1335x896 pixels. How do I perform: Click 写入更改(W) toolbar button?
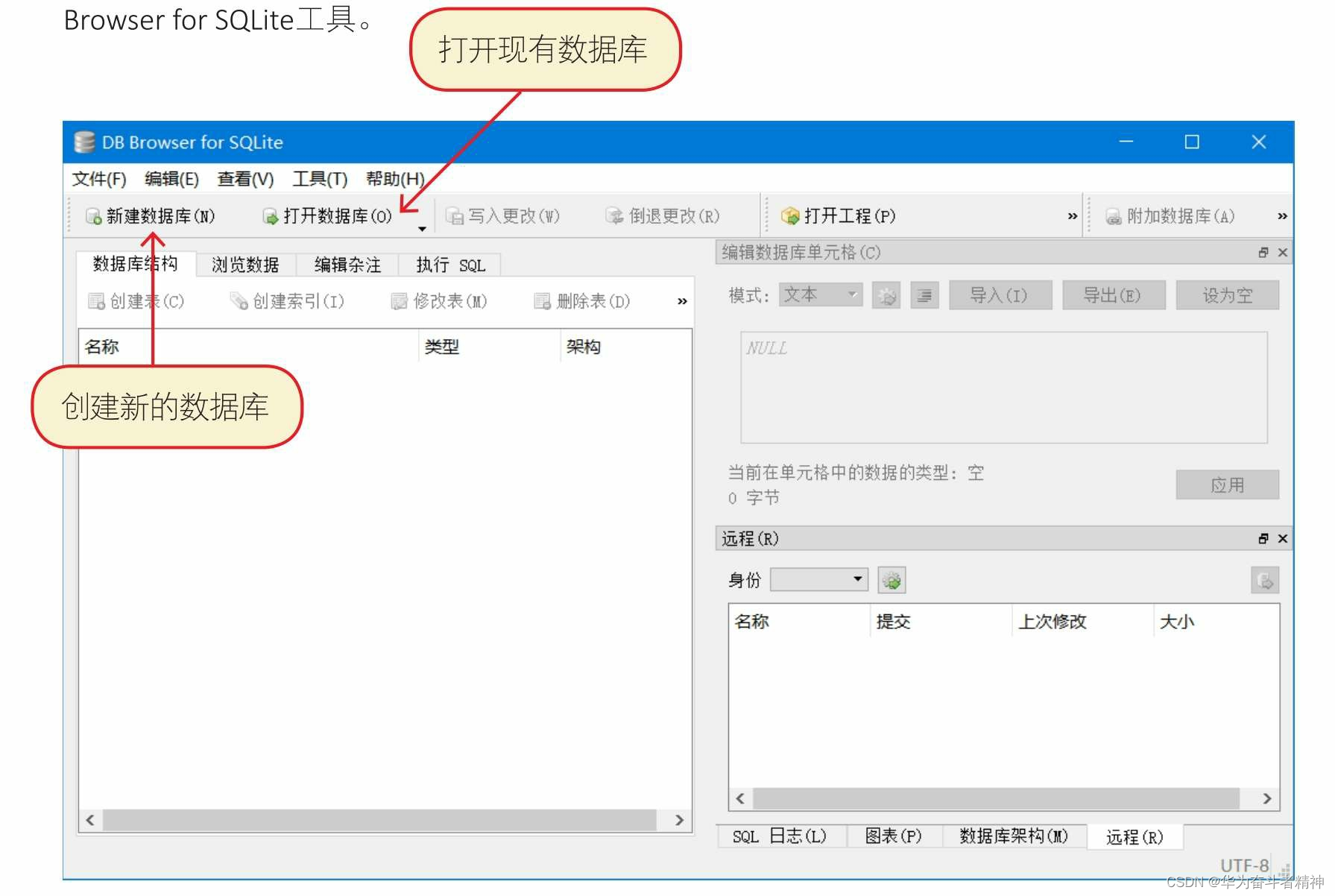coord(503,216)
